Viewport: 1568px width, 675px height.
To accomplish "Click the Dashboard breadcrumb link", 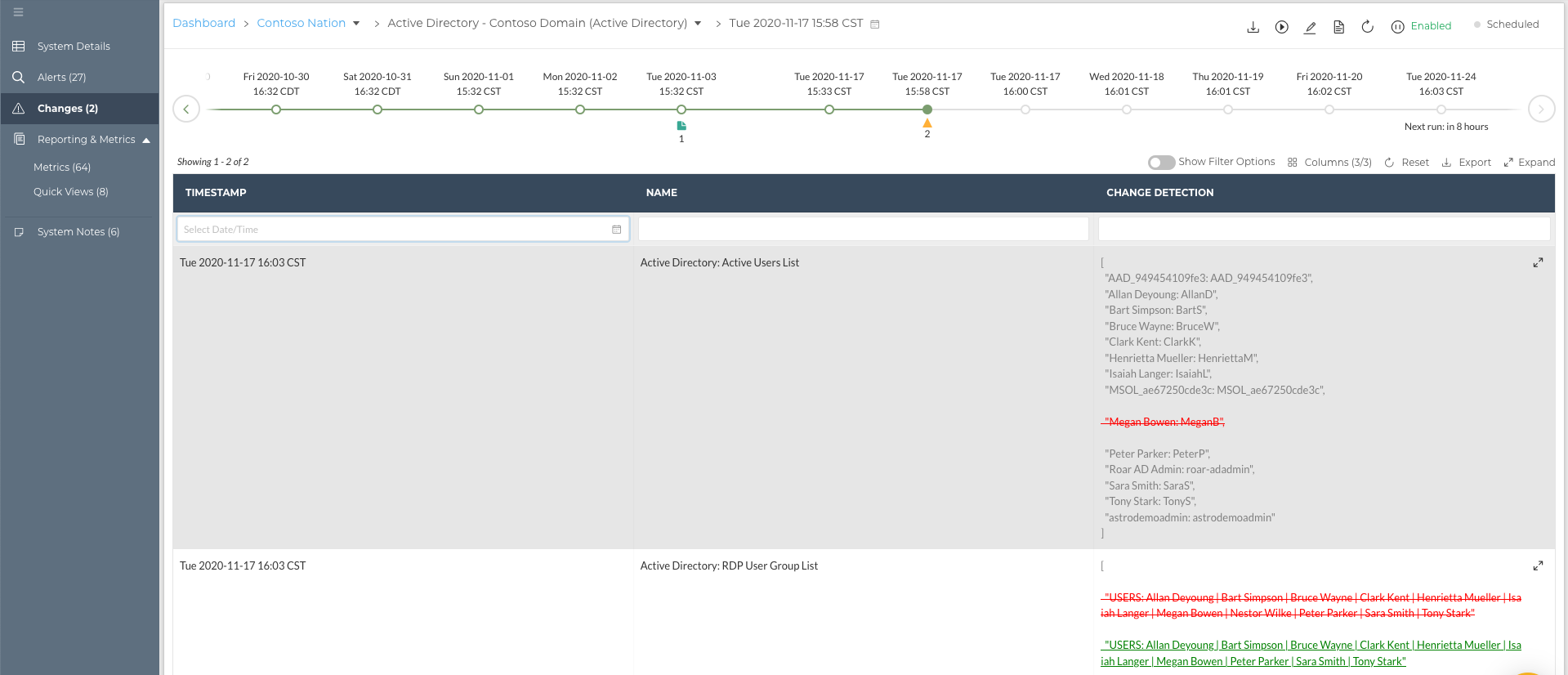I will (x=204, y=23).
